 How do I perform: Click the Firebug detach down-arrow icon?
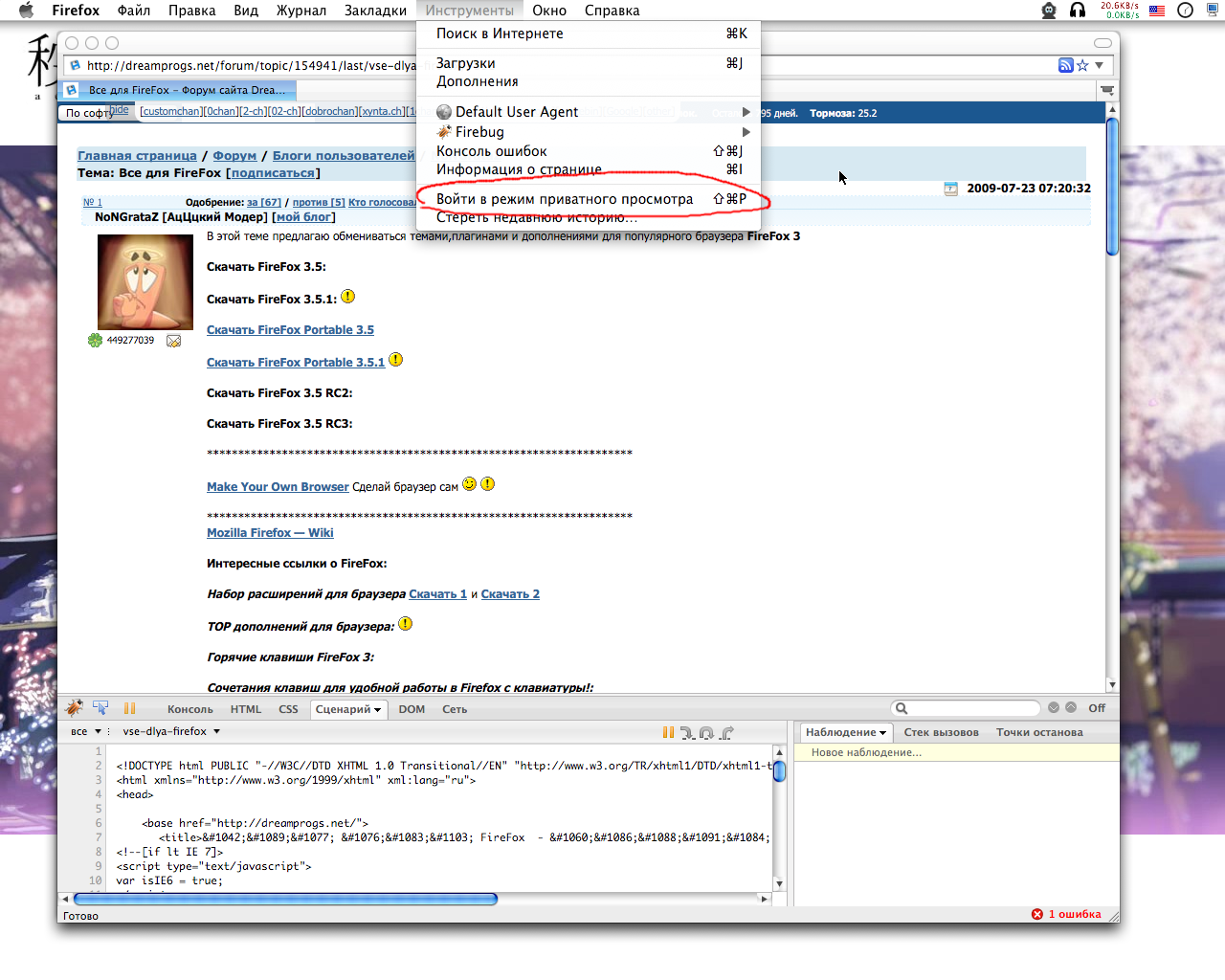(1054, 707)
